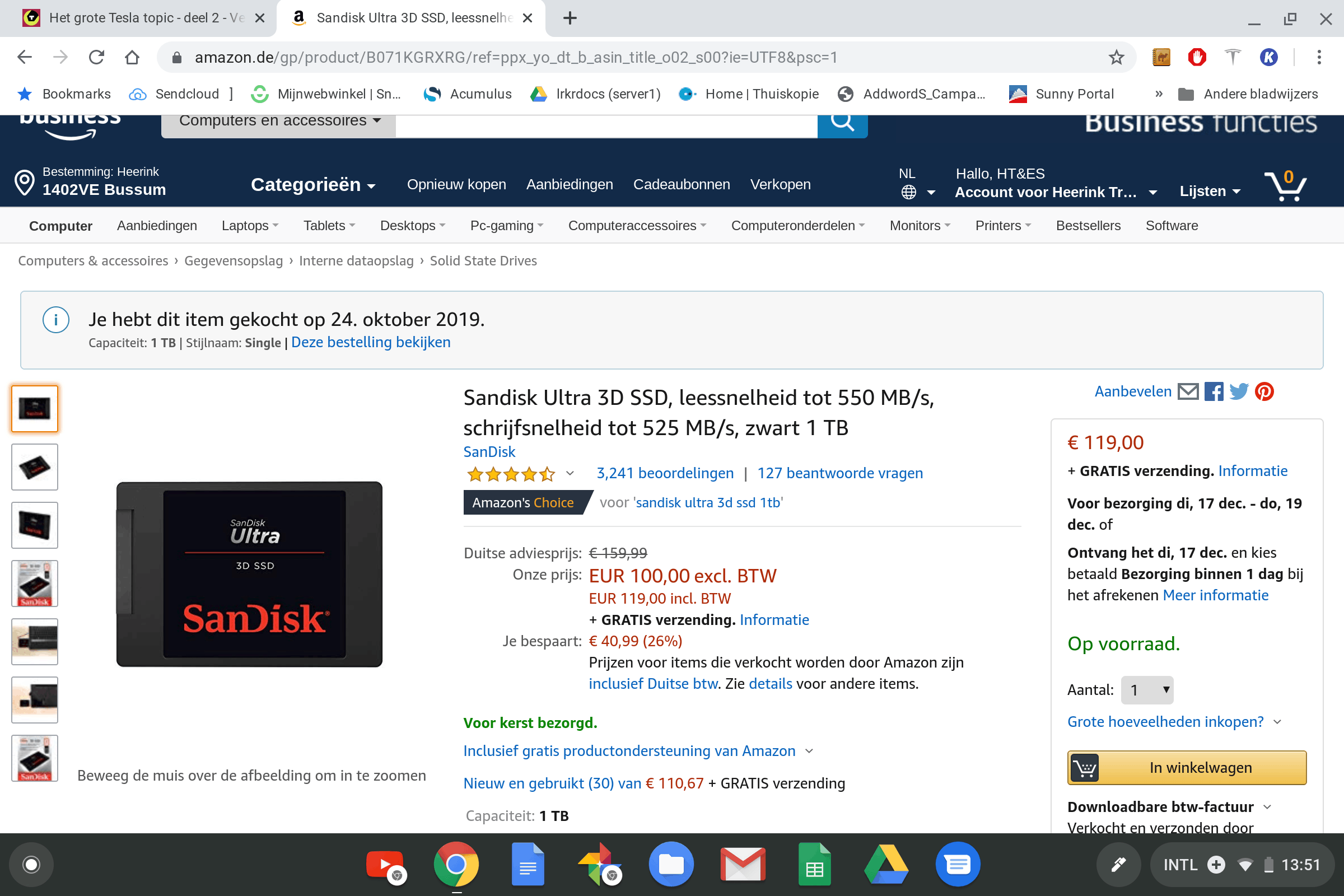The width and height of the screenshot is (1344, 896).
Task: Bookmark this page with star icon
Action: point(1116,57)
